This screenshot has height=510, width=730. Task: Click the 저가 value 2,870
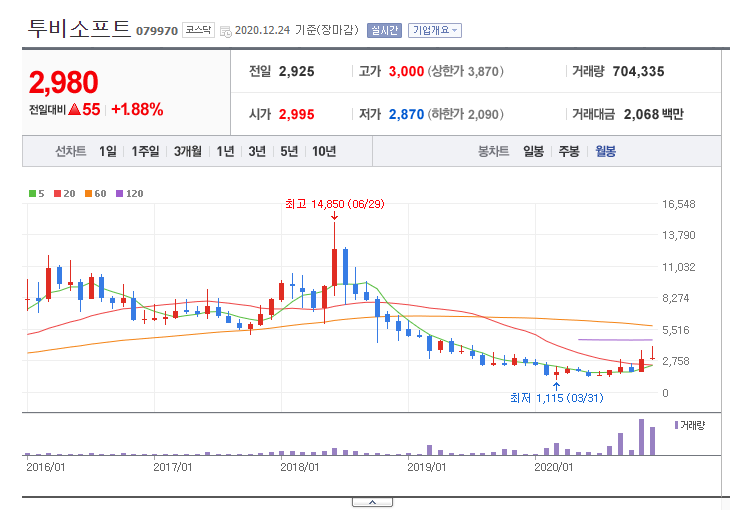tap(406, 114)
